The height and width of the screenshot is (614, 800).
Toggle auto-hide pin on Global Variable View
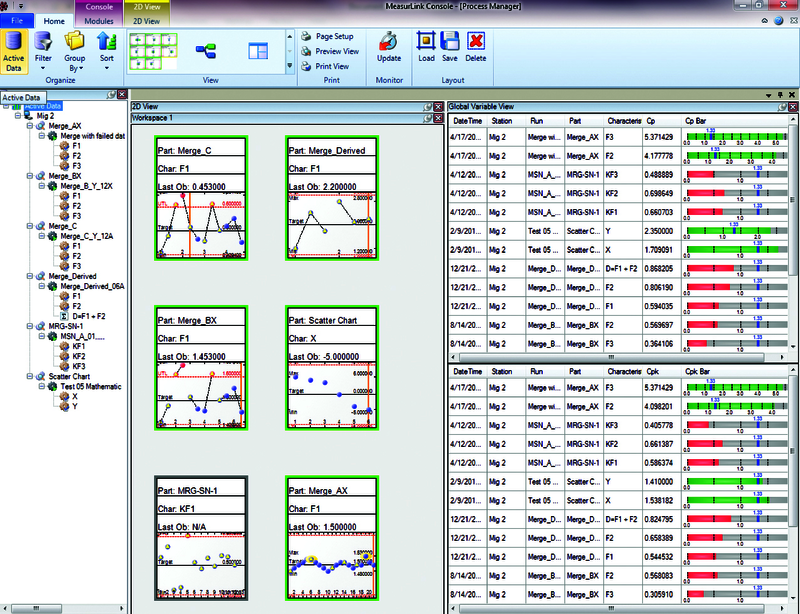[781, 106]
